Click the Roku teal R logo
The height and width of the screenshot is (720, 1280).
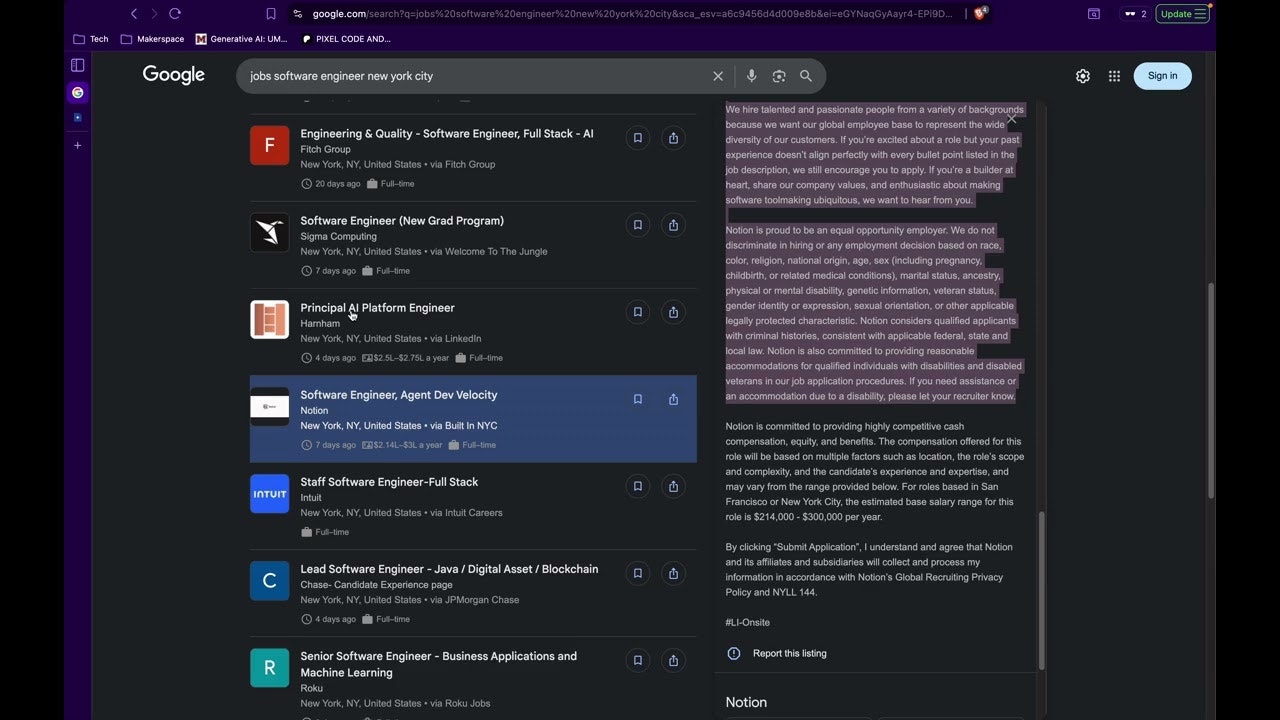coord(269,667)
